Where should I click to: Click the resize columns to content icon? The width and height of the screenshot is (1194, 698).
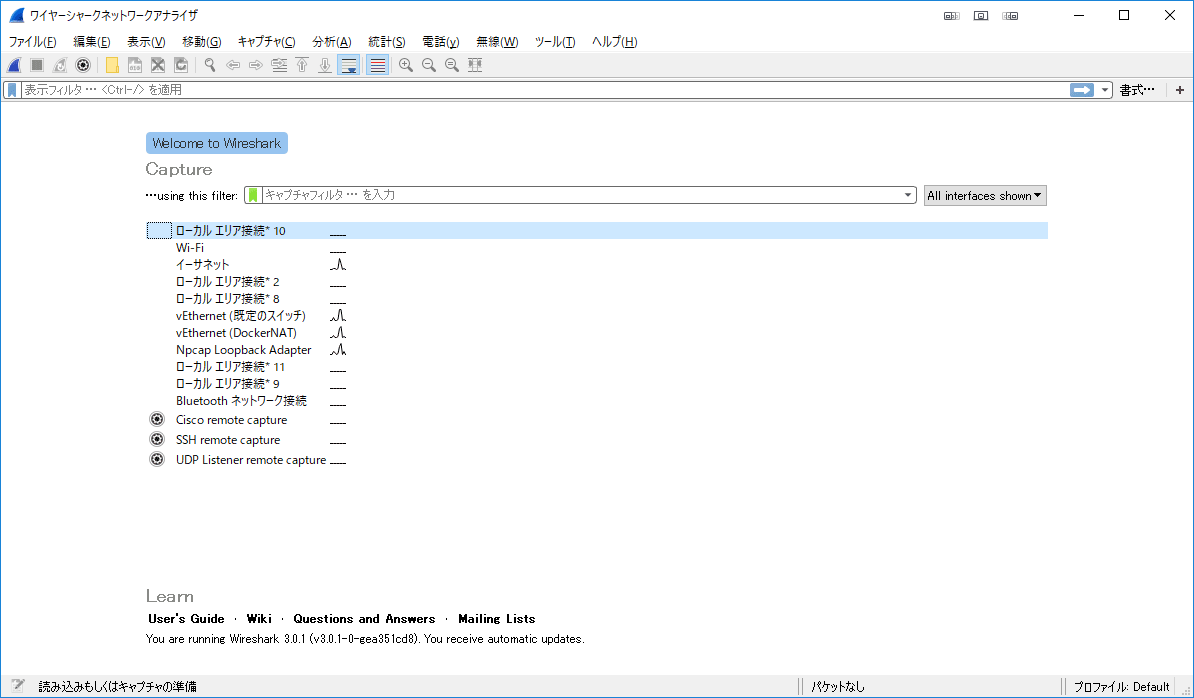[x=475, y=65]
